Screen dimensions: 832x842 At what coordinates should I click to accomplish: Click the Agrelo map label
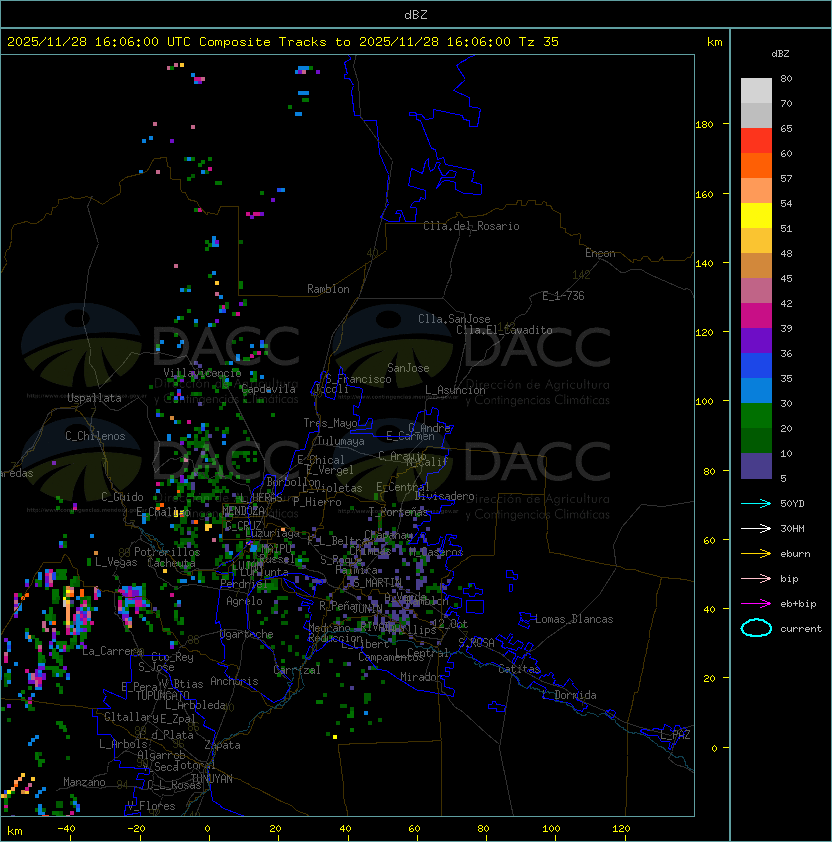pos(244,601)
